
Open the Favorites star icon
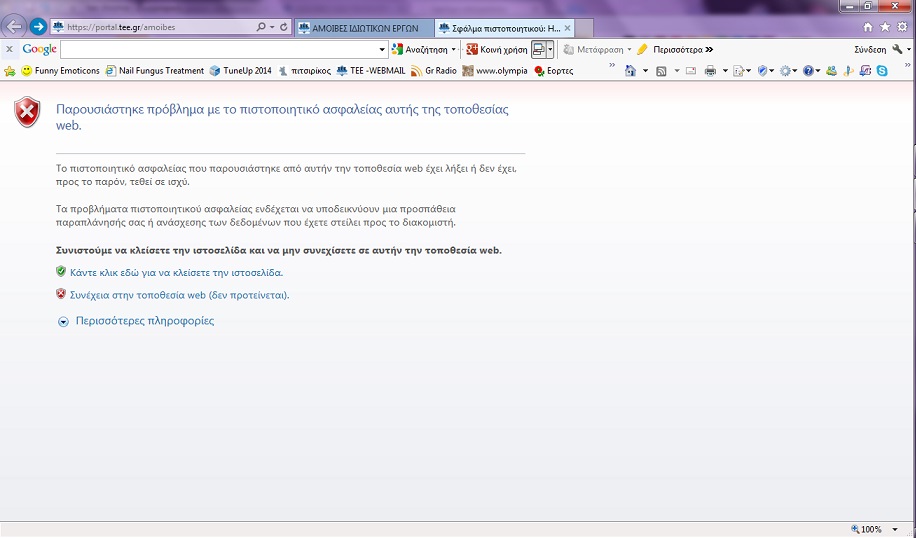pyautogui.click(x=885, y=27)
